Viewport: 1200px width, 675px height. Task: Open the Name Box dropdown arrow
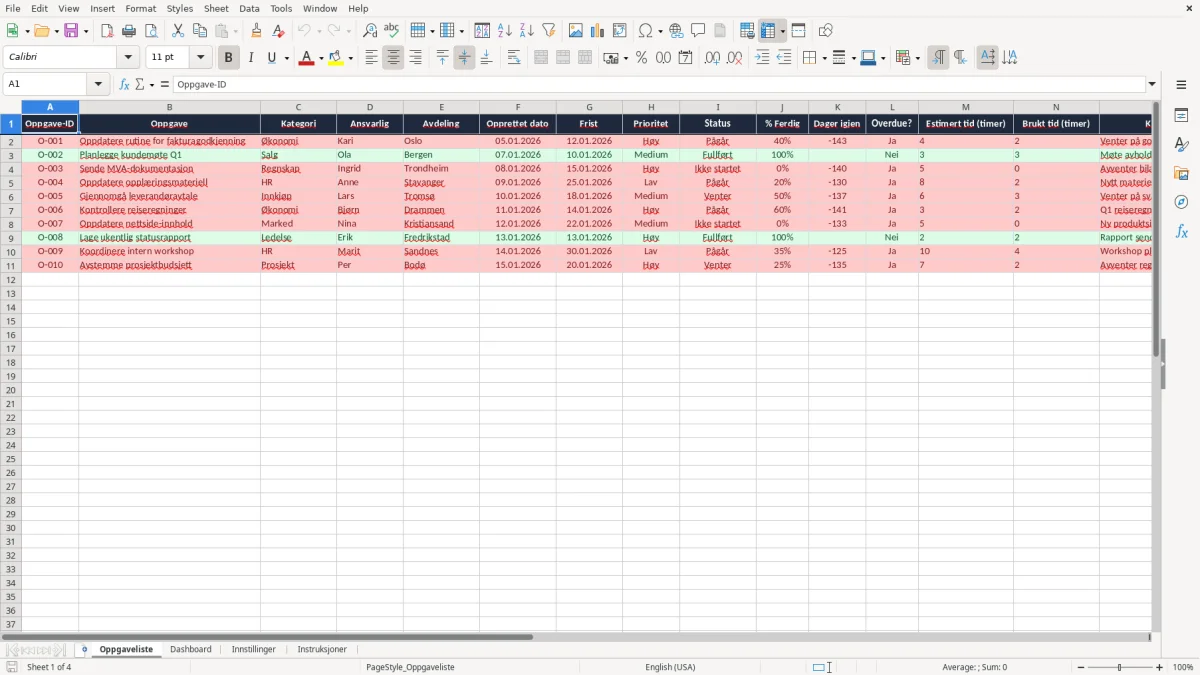coord(98,84)
